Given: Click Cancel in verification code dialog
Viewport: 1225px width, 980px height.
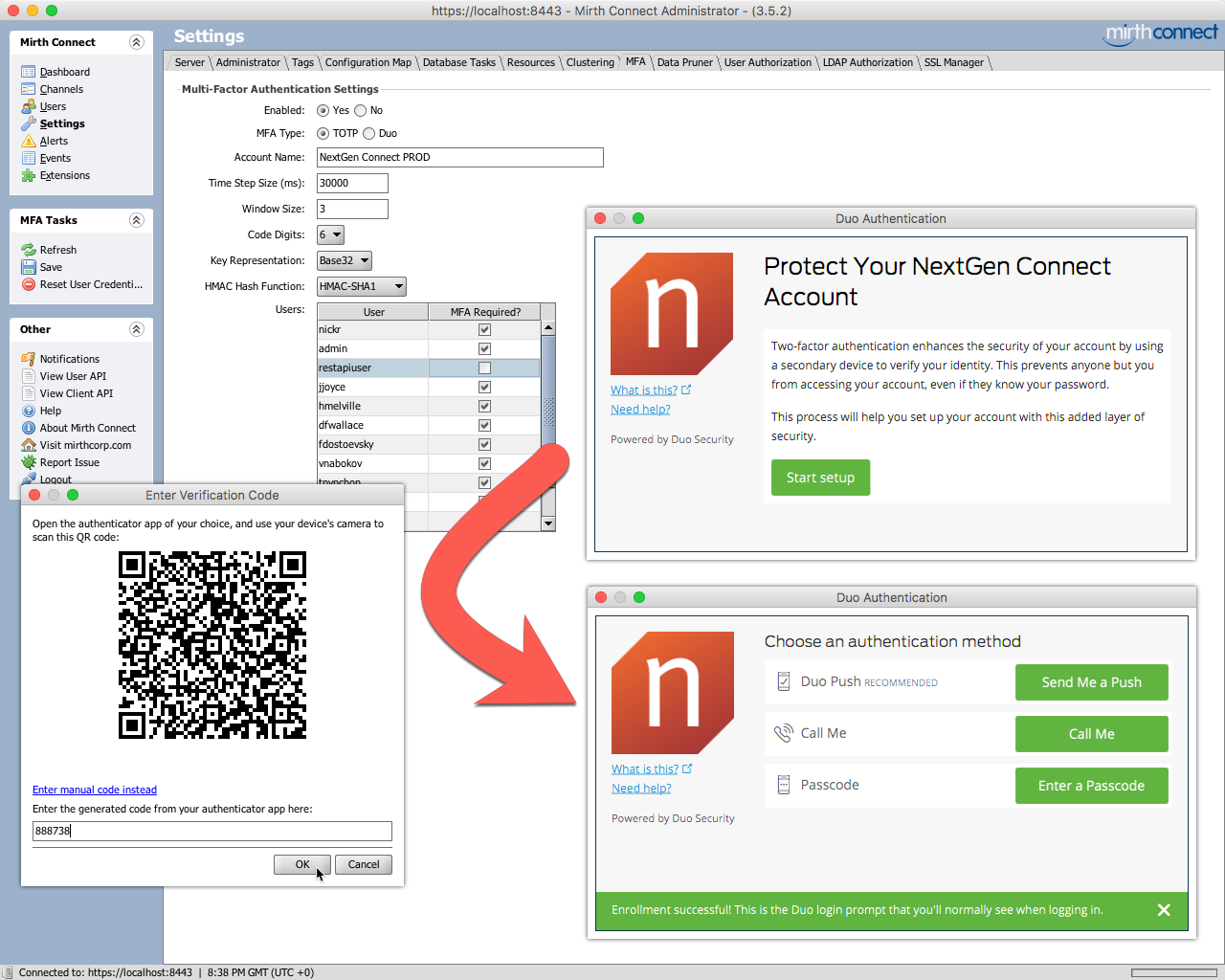Looking at the screenshot, I should pos(364,864).
